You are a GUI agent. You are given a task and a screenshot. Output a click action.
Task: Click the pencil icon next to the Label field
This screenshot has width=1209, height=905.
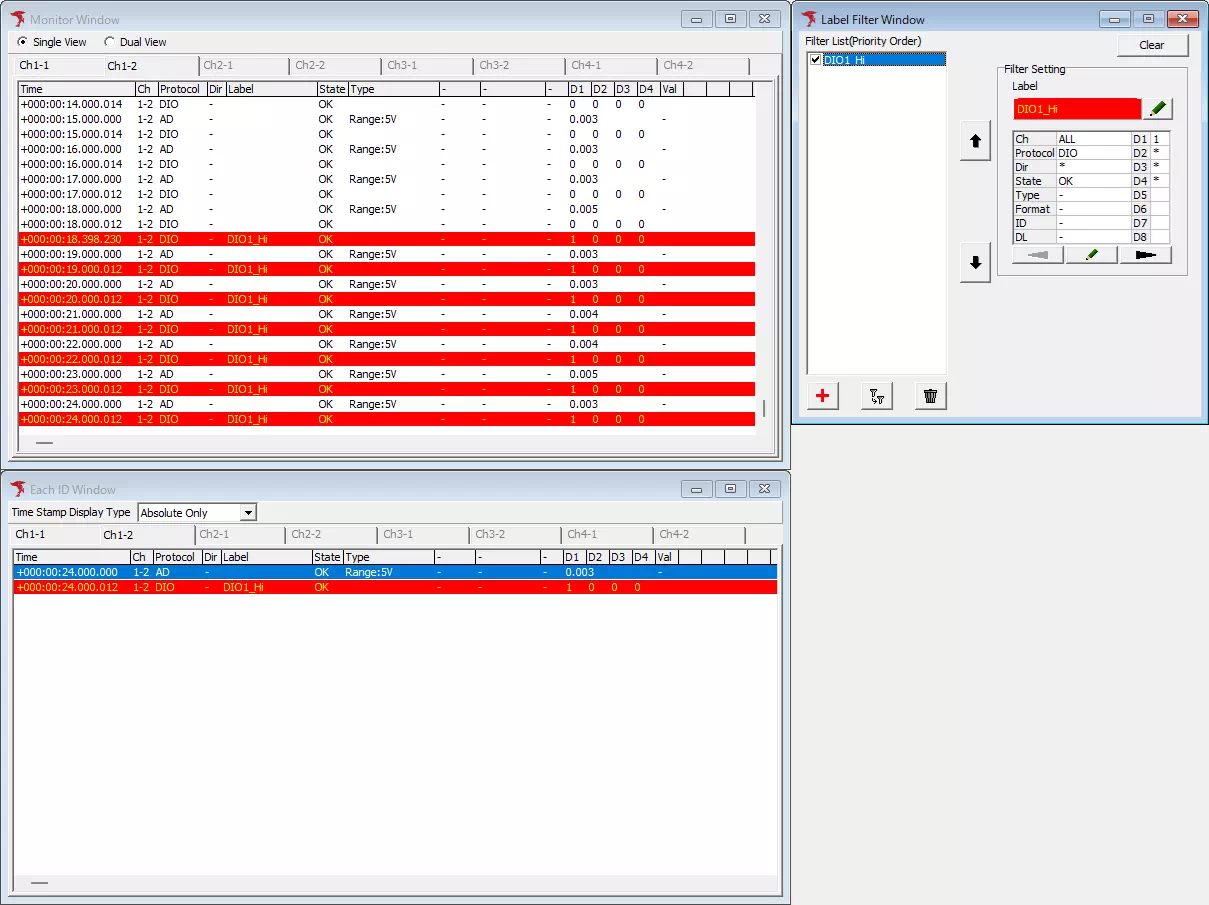tap(1157, 108)
